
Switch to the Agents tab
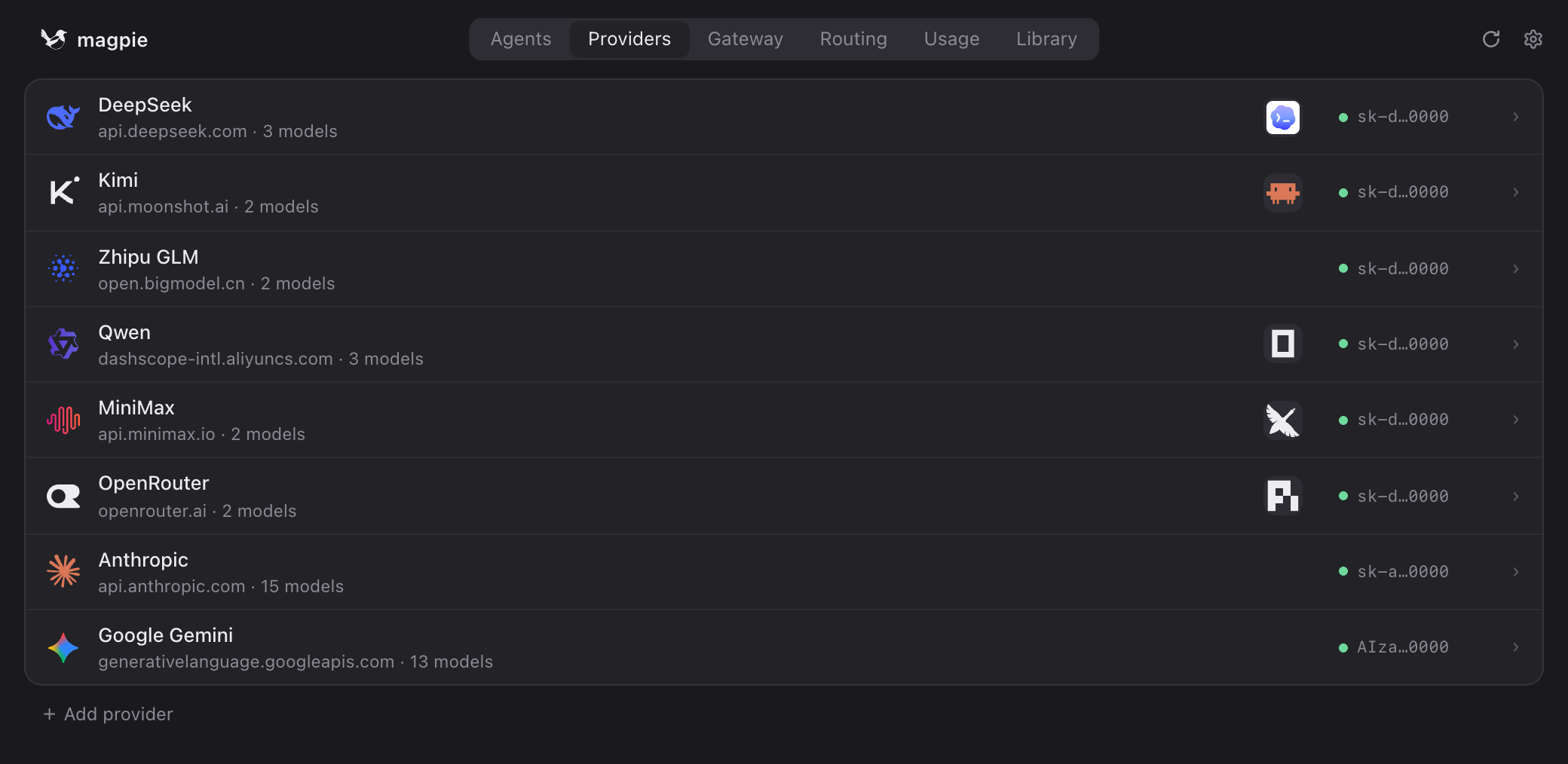click(x=521, y=39)
